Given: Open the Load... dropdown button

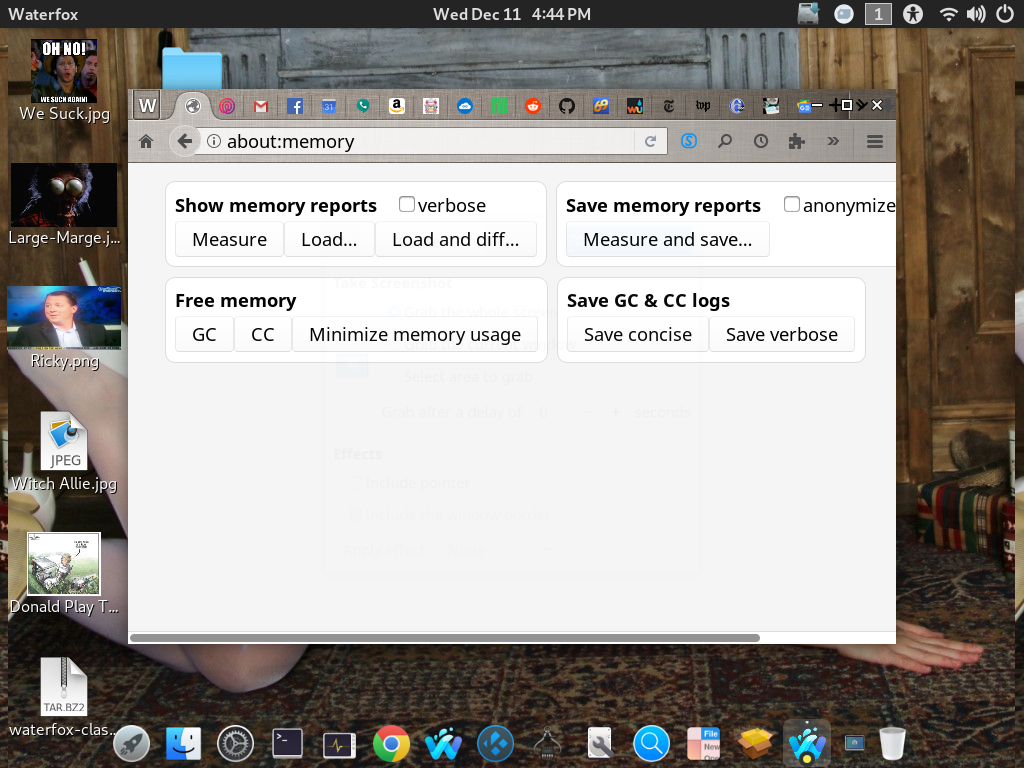Looking at the screenshot, I should point(329,239).
